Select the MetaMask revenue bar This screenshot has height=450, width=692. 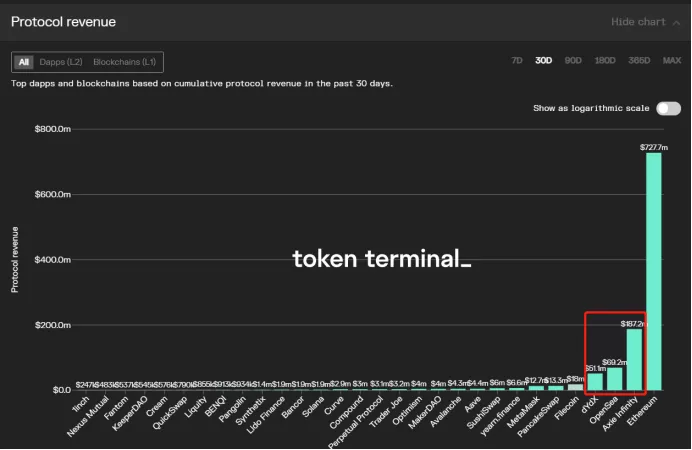(536, 388)
